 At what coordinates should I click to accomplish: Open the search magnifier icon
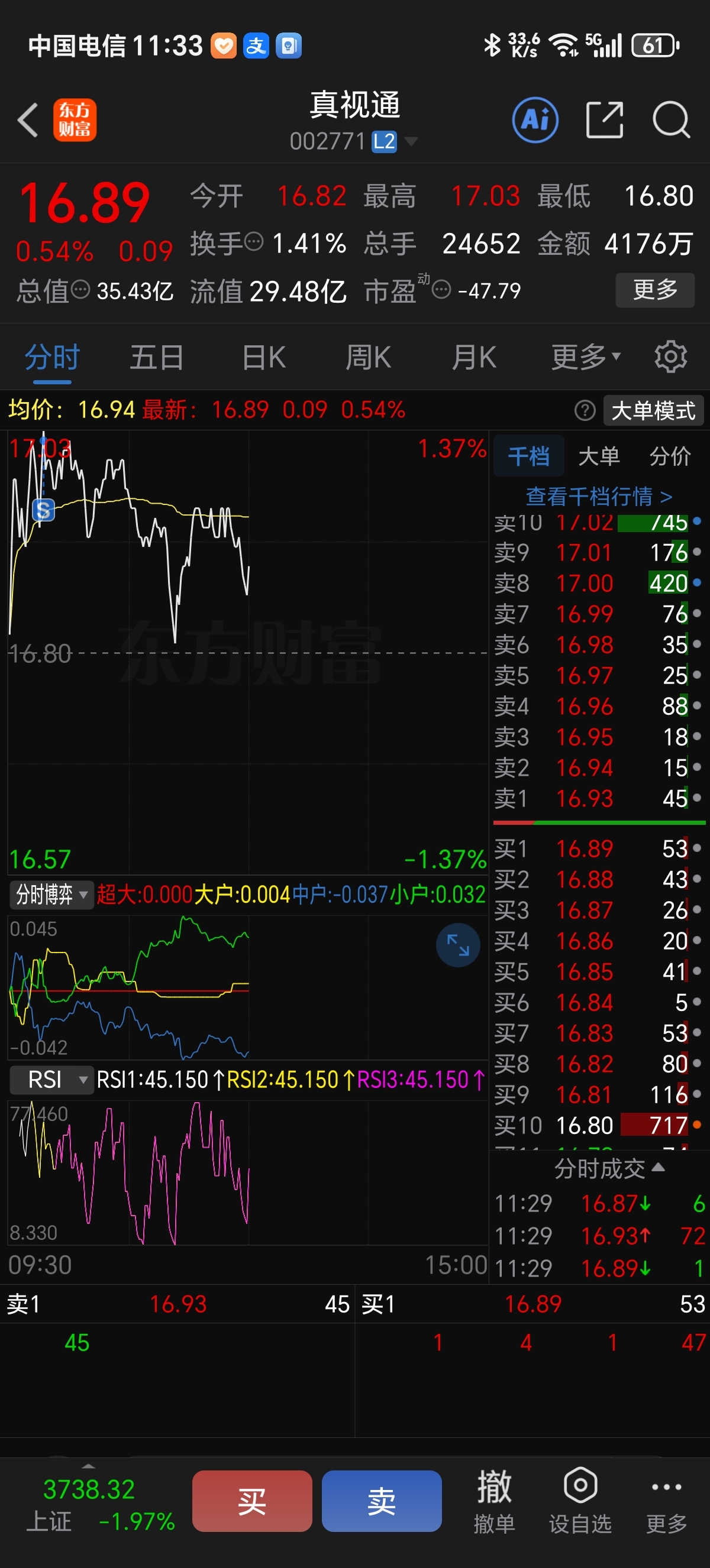tap(671, 120)
